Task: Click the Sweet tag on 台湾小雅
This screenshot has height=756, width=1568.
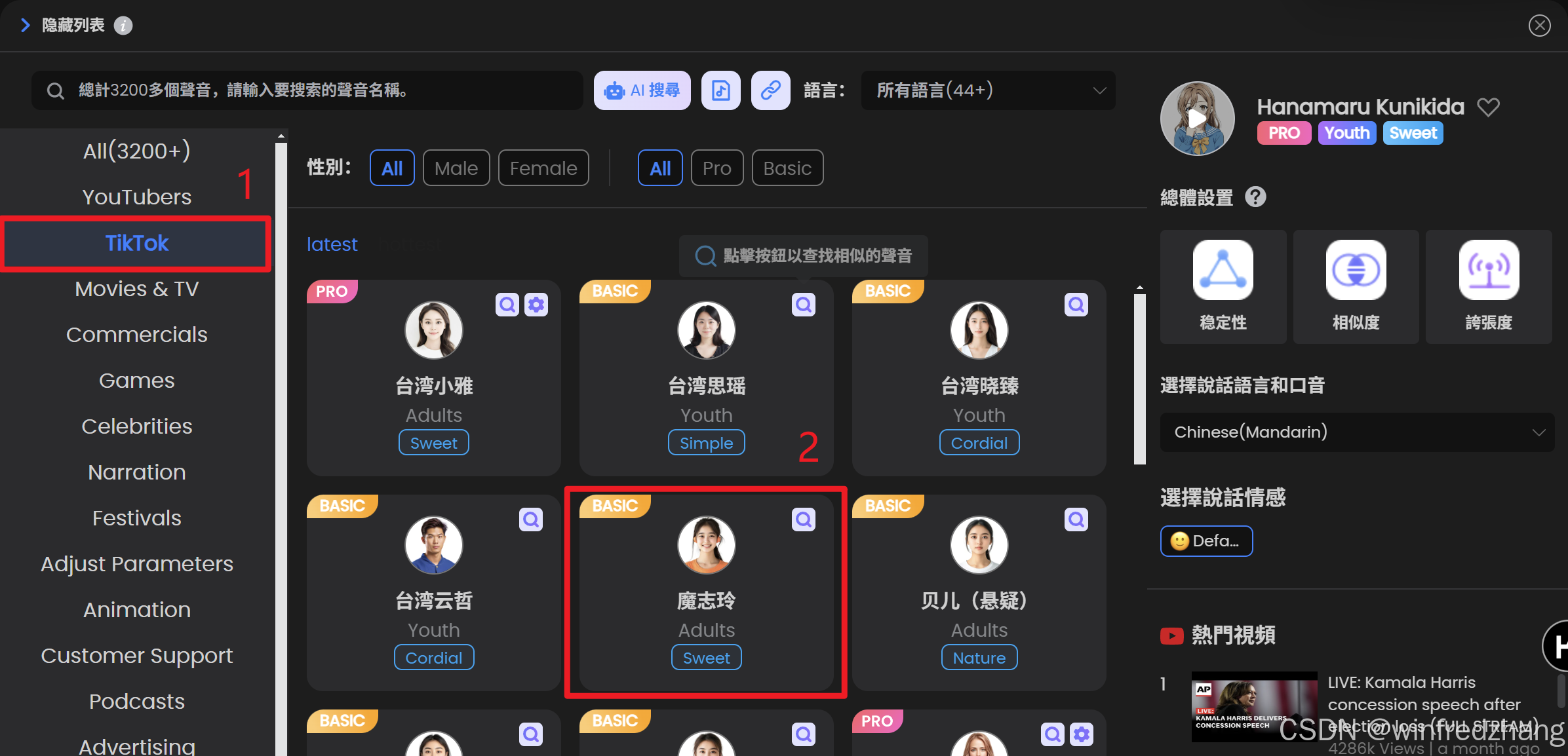Action: [434, 443]
